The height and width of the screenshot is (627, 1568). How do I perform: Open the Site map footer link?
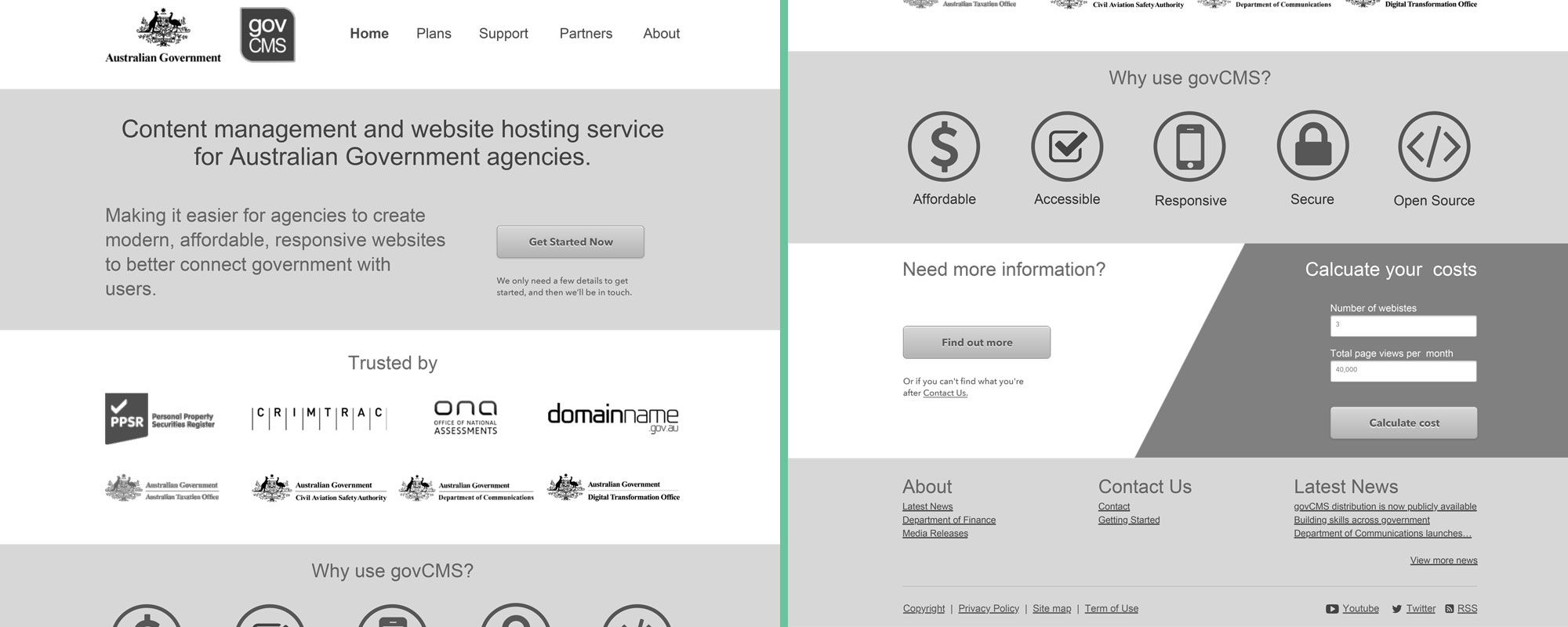click(x=1051, y=609)
